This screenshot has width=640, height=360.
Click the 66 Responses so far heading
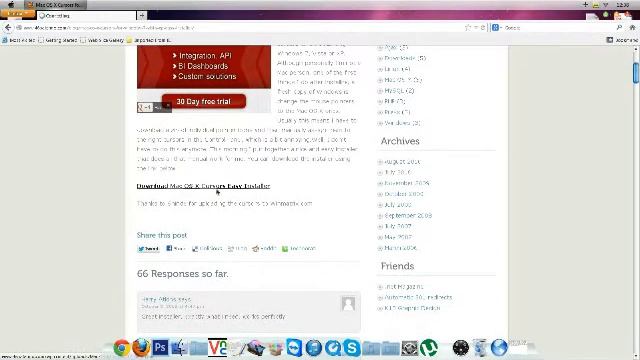[x=182, y=273]
